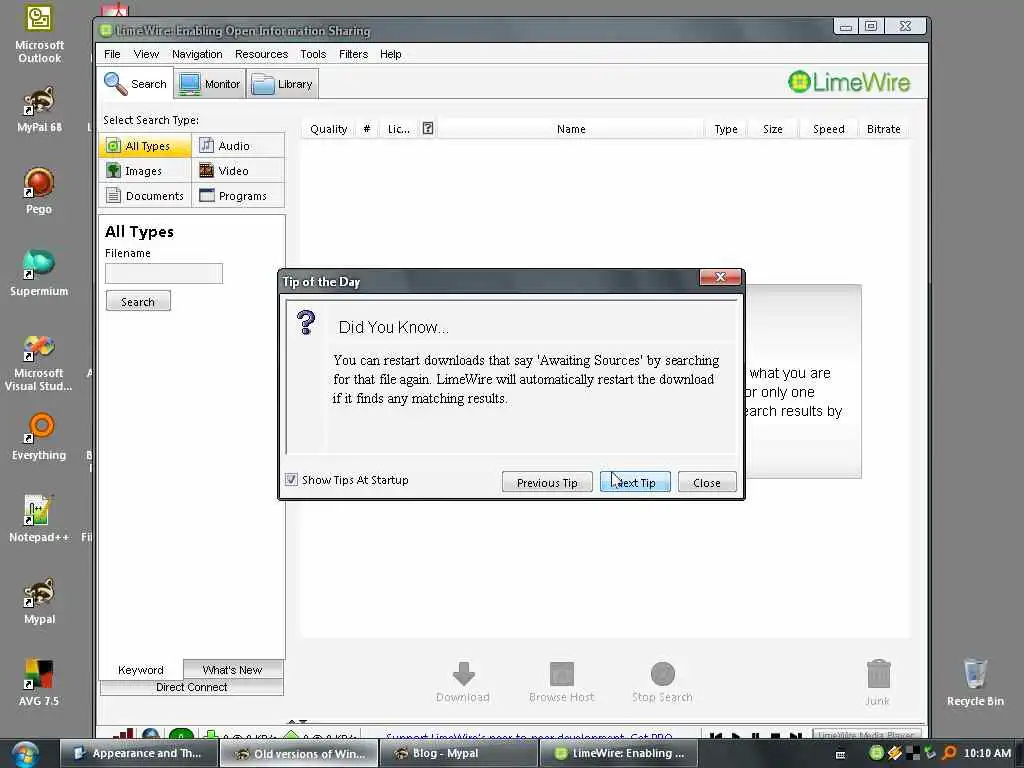1024x768 pixels.
Task: Click the Browse Host icon
Action: point(562,674)
